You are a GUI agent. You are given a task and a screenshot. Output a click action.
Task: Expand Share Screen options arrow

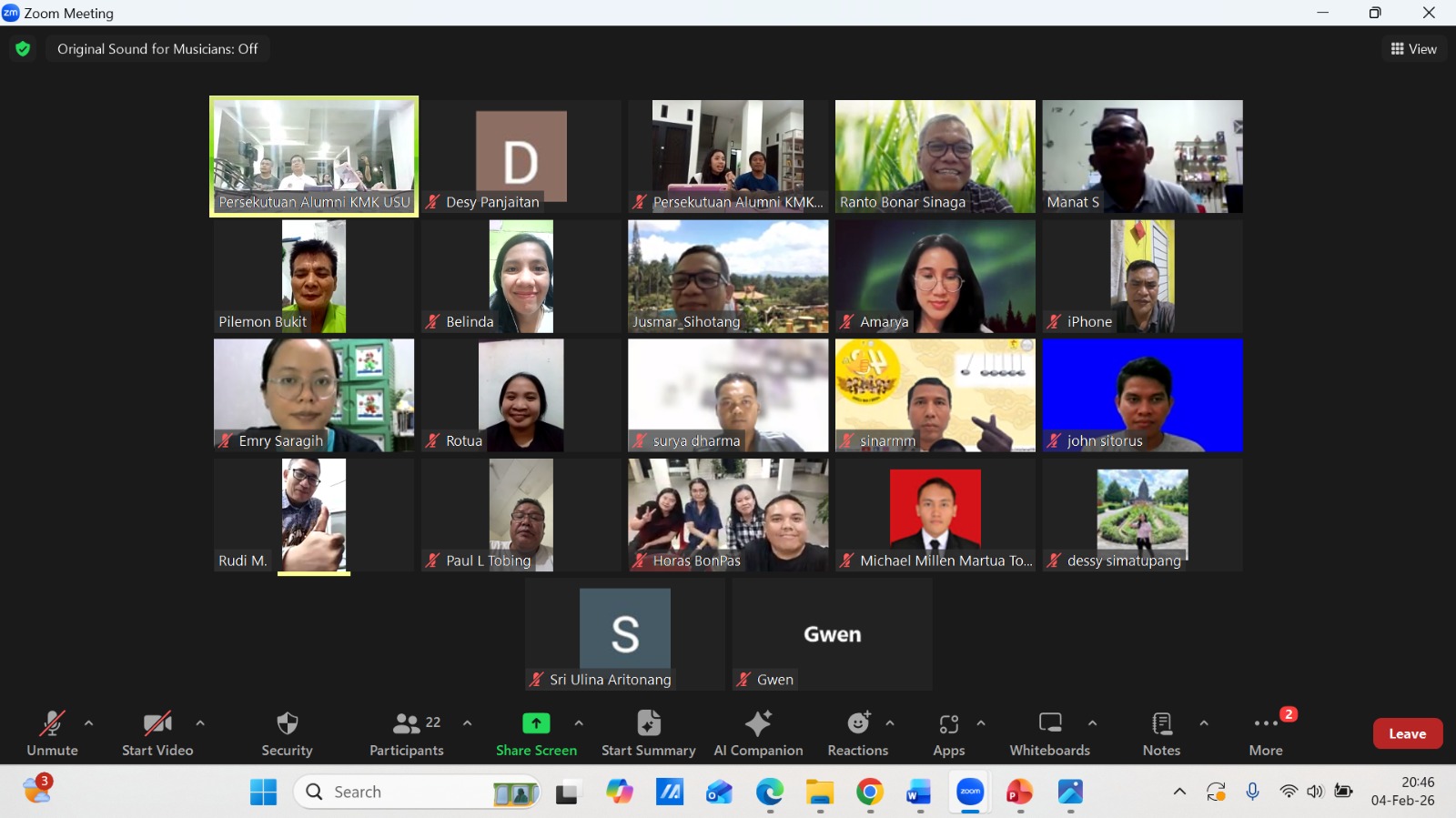579,723
